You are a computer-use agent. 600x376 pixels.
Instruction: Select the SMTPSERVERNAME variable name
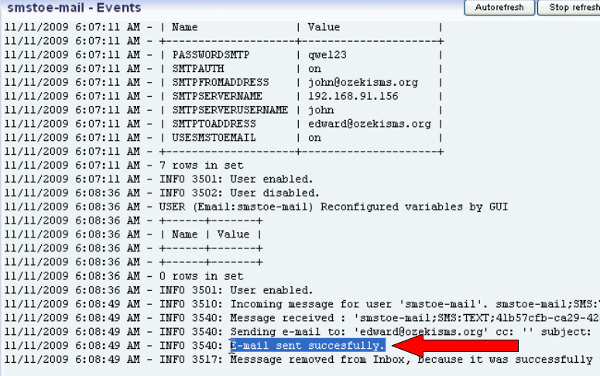click(x=217, y=96)
